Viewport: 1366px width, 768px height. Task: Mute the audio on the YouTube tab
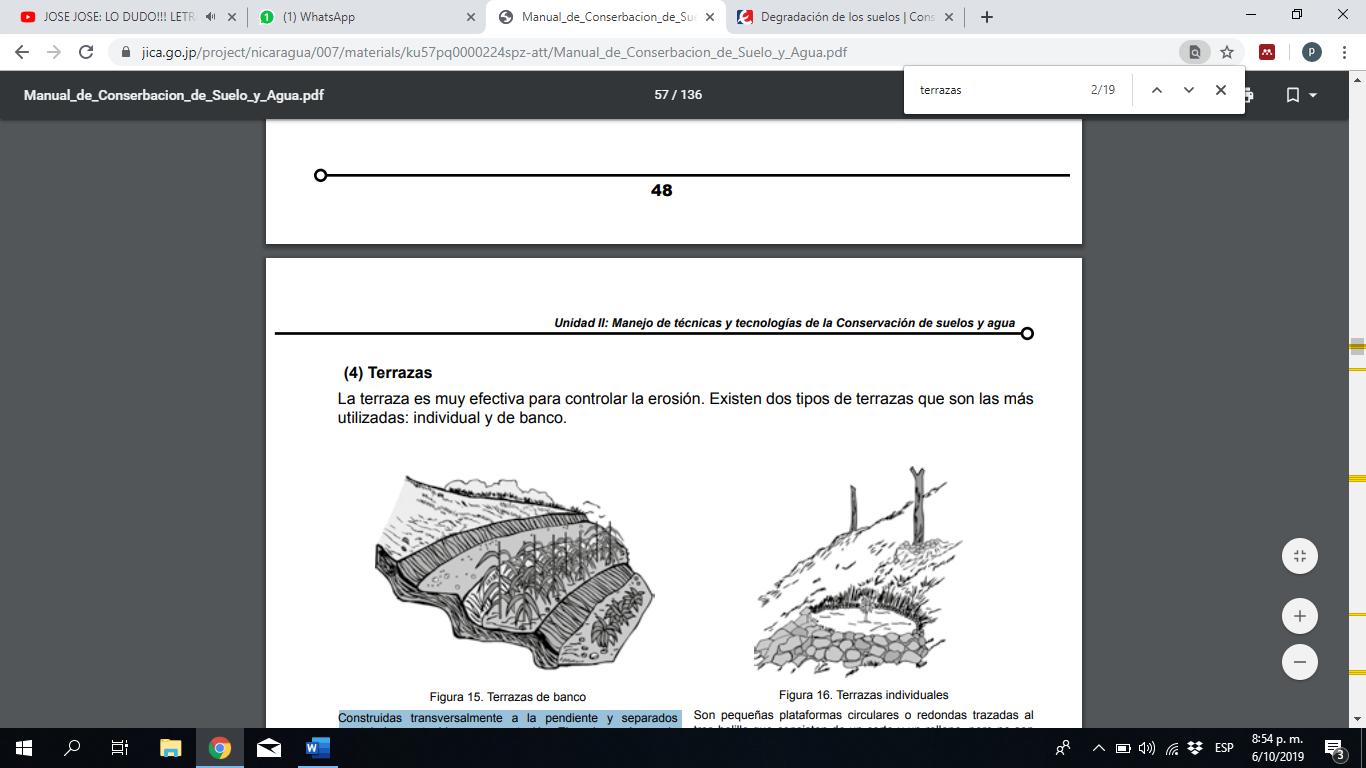point(210,17)
